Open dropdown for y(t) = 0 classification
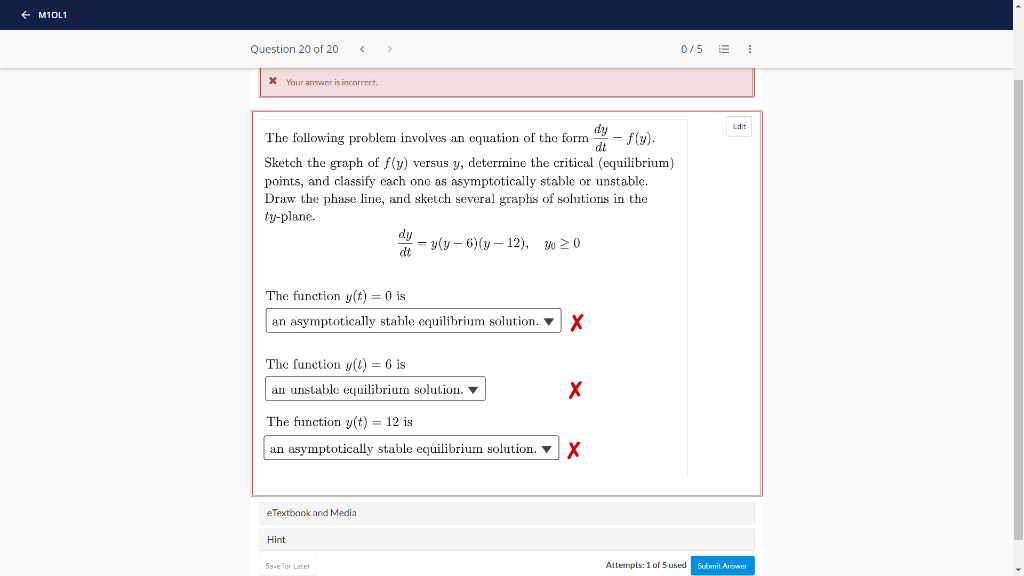This screenshot has width=1024, height=576. pos(413,321)
